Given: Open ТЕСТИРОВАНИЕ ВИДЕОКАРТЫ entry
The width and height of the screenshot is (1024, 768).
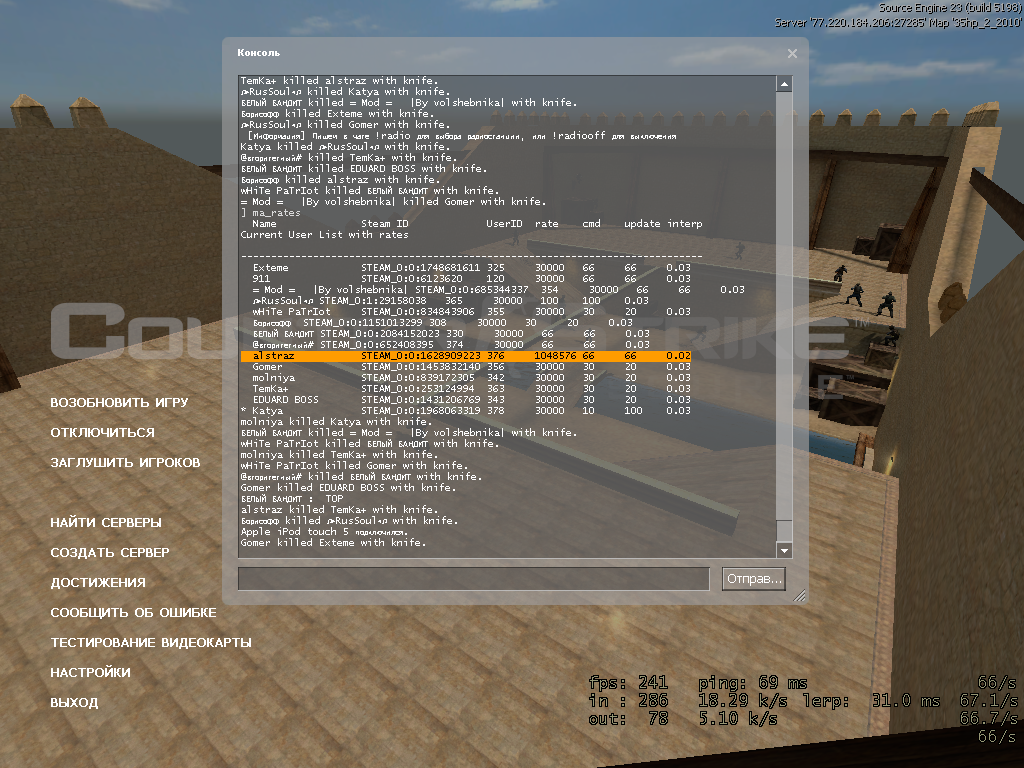Looking at the screenshot, I should click(151, 643).
